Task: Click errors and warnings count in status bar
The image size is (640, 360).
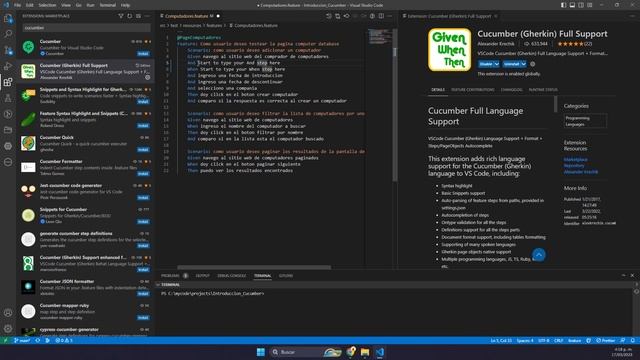Action: tap(64, 340)
